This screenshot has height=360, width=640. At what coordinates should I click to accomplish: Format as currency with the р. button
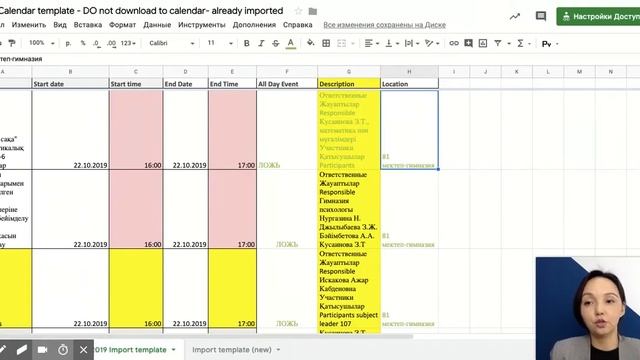(x=68, y=43)
